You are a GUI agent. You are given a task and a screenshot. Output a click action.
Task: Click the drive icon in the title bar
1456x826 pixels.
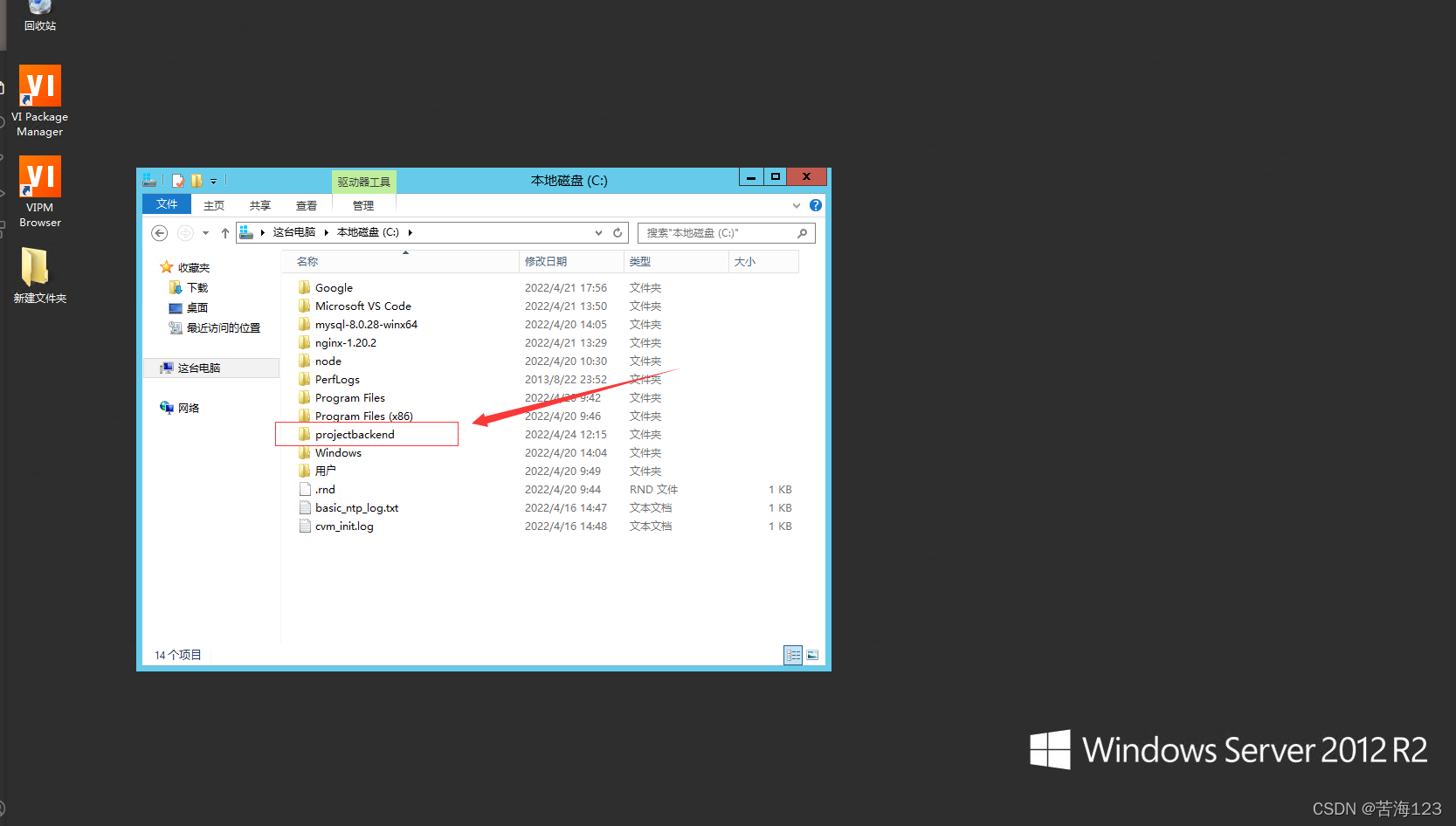[149, 181]
